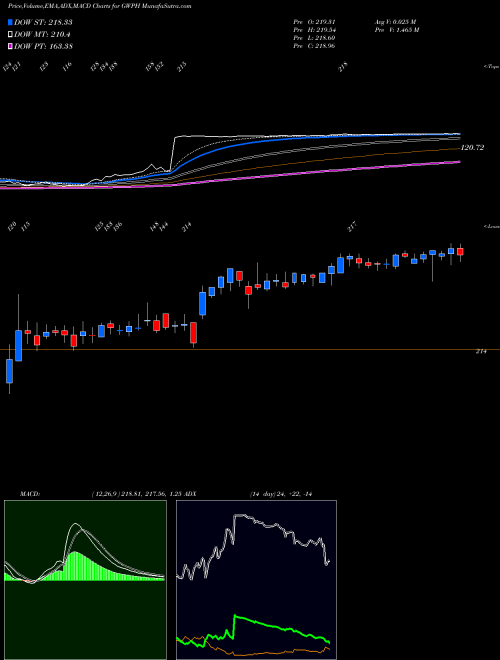This screenshot has width=500, height=660.
Task: Open the MACD indicator chart panel
Action: click(x=85, y=580)
